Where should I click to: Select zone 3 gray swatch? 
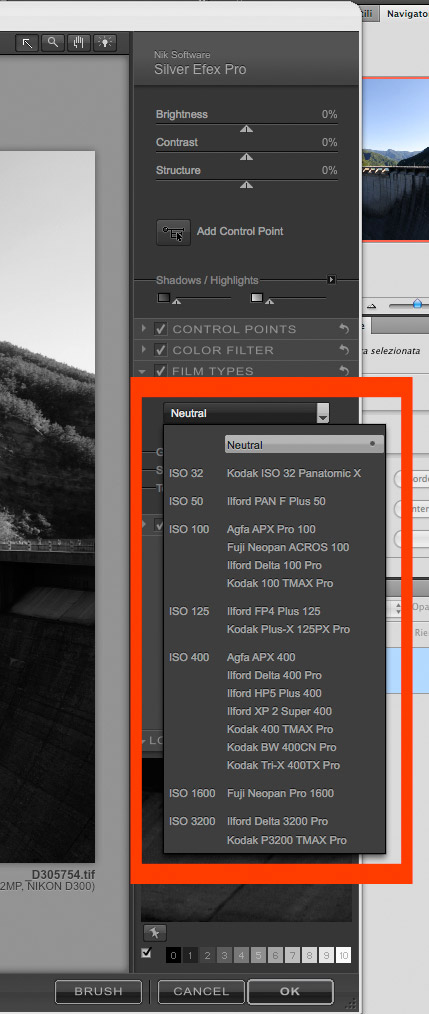tap(223, 955)
